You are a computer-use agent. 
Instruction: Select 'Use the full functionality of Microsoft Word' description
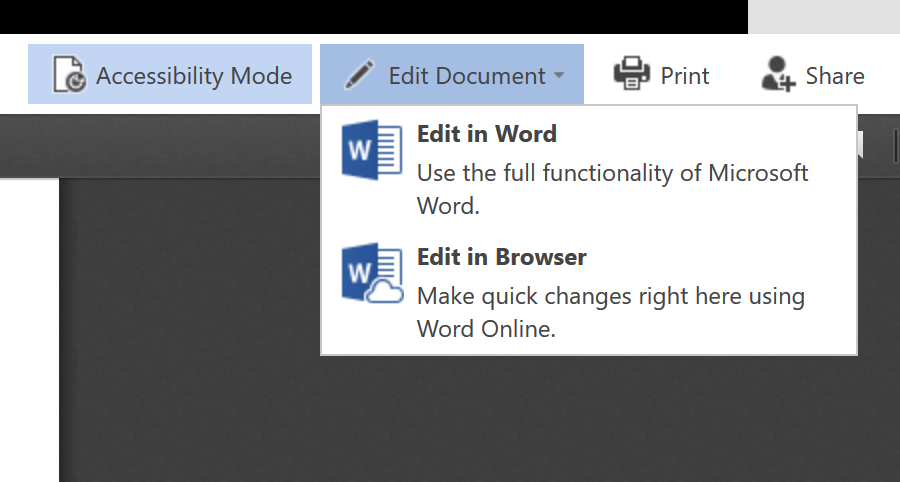coord(612,189)
